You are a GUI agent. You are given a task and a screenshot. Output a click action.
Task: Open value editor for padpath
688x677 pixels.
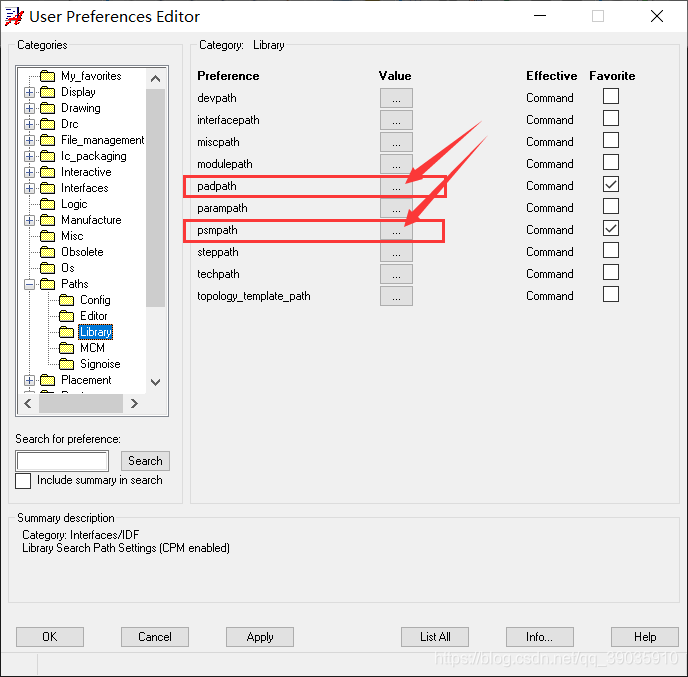[x=396, y=186]
